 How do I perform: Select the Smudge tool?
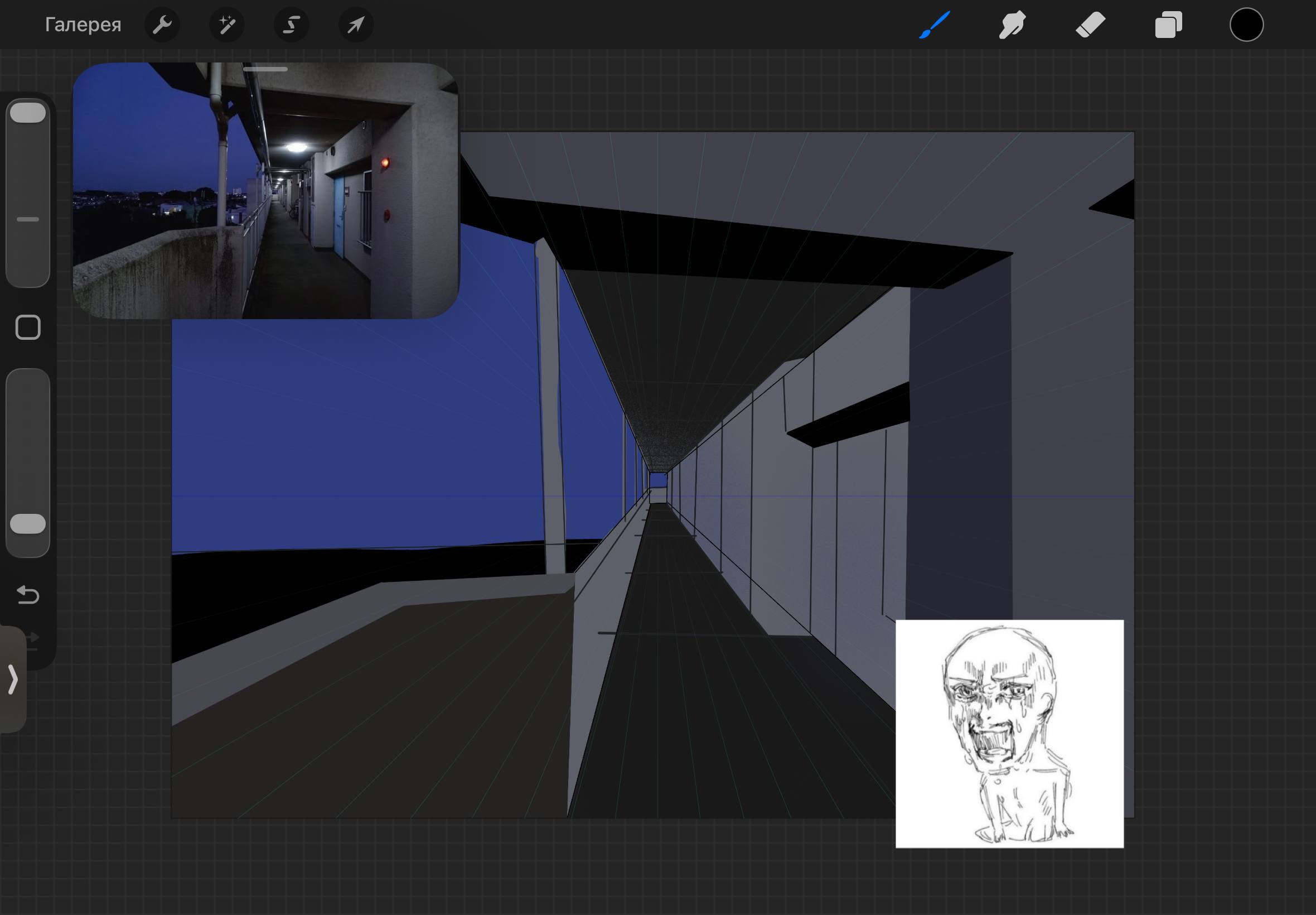point(1012,25)
